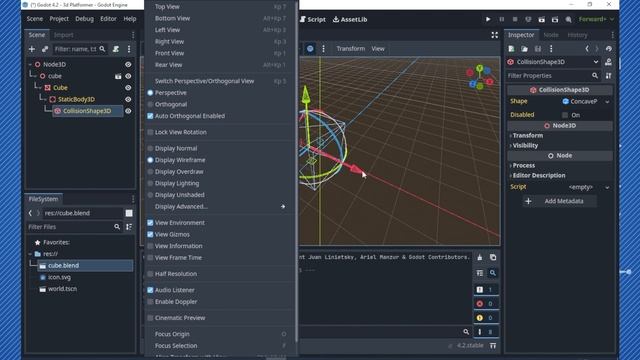Toggle FileSystem split view mode icon

pos(129,213)
